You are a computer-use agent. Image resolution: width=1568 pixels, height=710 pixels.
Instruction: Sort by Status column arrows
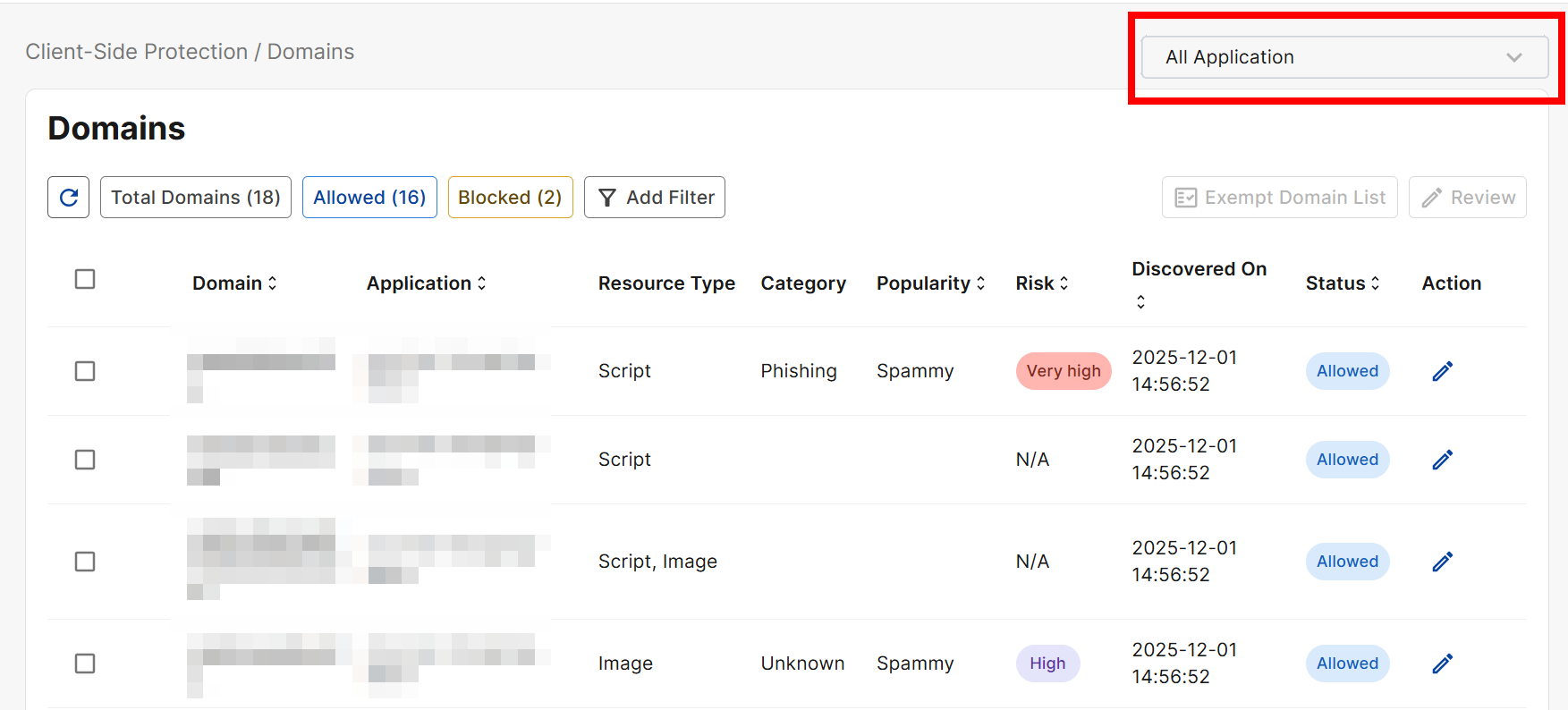click(1376, 283)
